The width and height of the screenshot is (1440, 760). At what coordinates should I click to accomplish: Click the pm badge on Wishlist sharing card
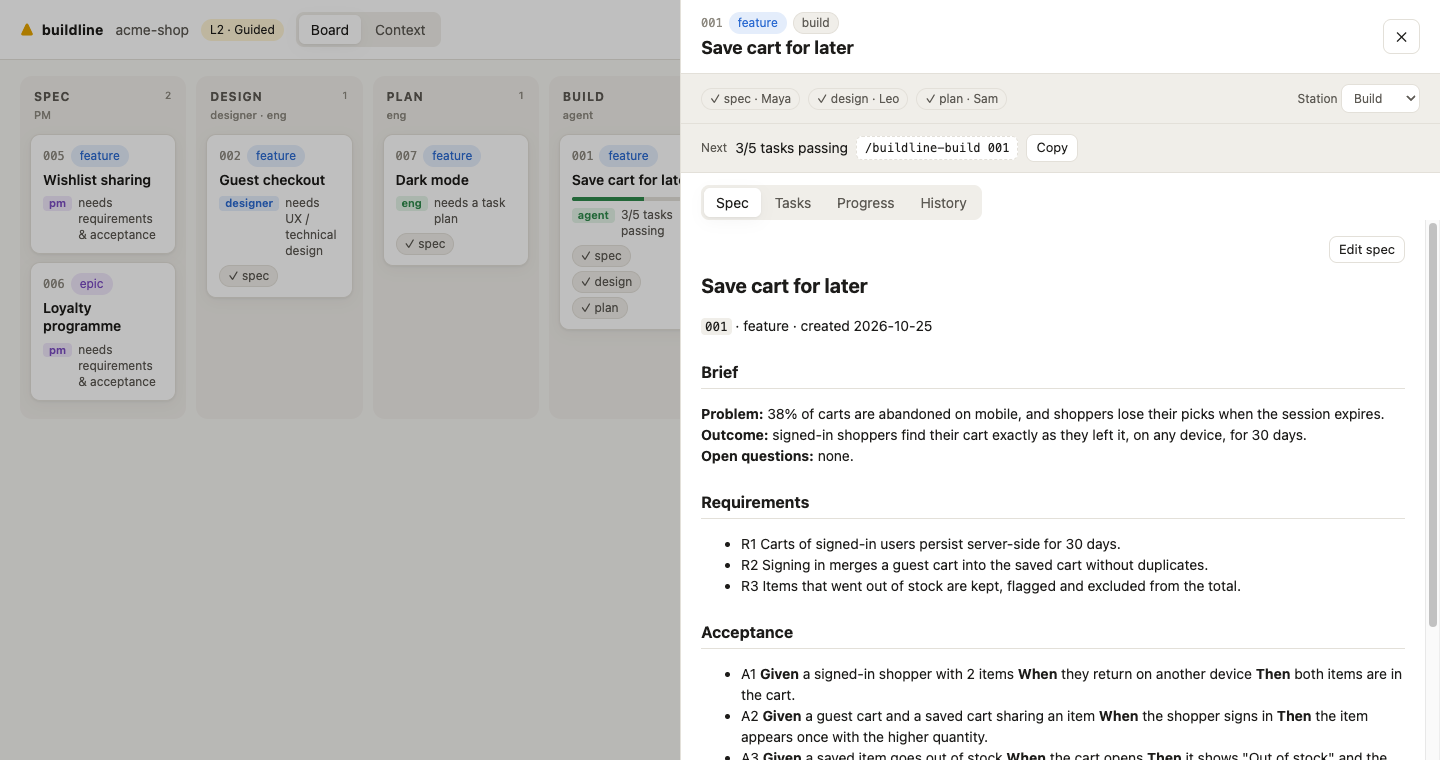click(x=57, y=204)
